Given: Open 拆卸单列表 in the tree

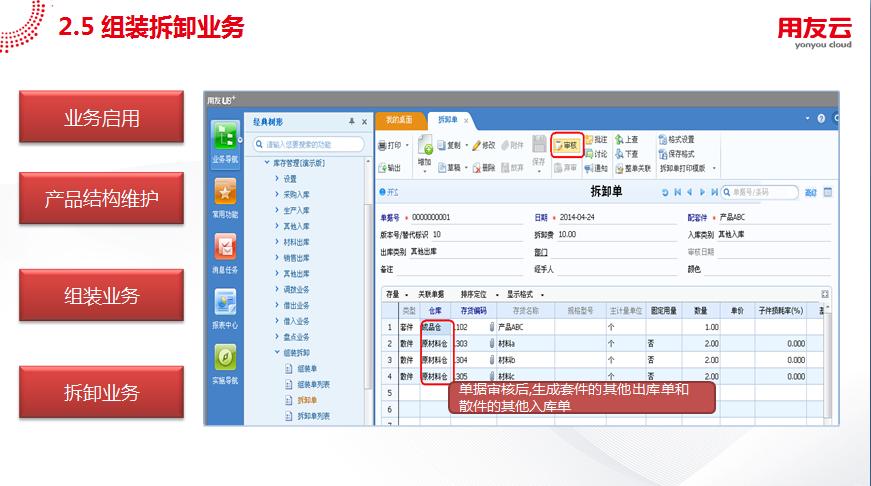Looking at the screenshot, I should (x=313, y=416).
